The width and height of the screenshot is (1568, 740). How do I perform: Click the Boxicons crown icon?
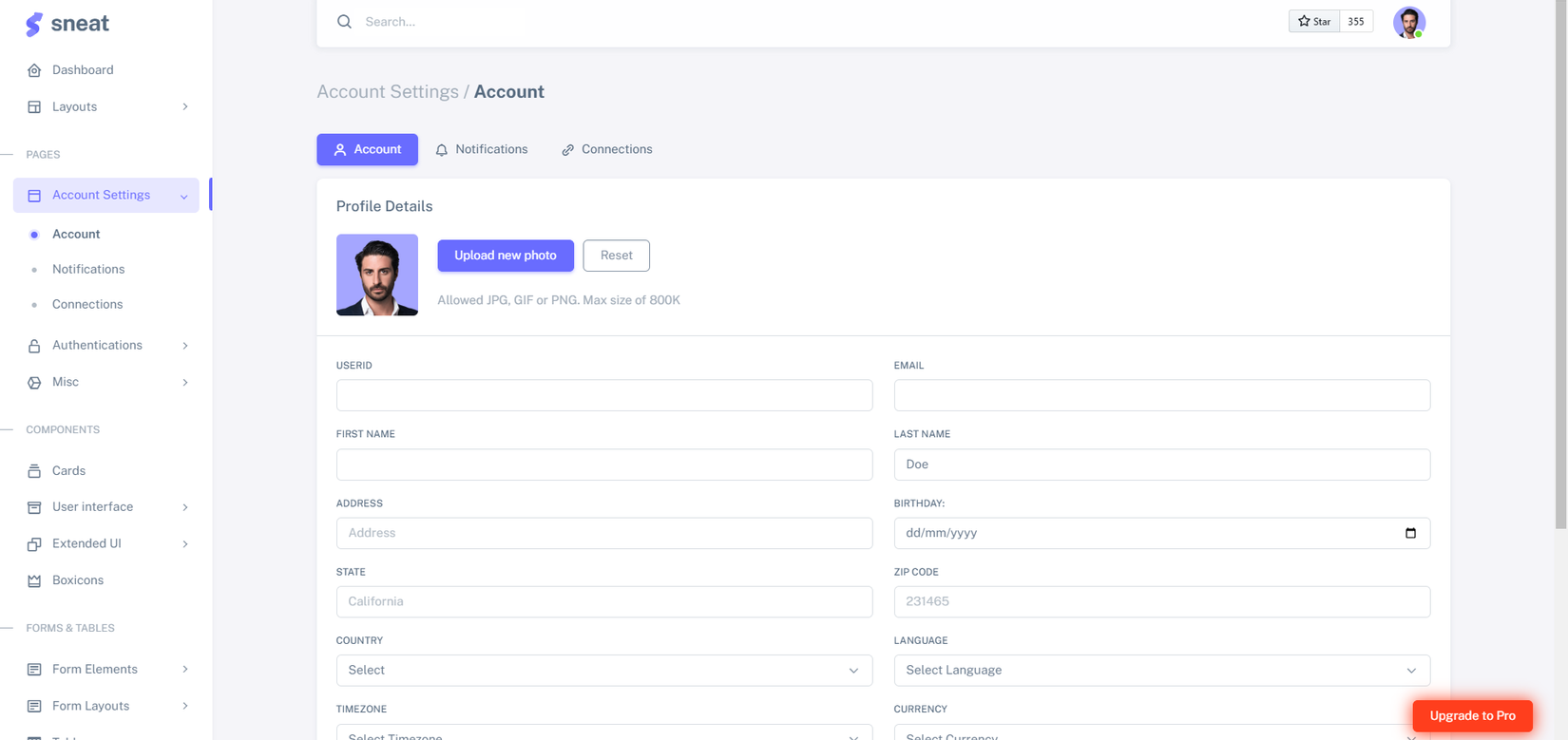tap(34, 580)
